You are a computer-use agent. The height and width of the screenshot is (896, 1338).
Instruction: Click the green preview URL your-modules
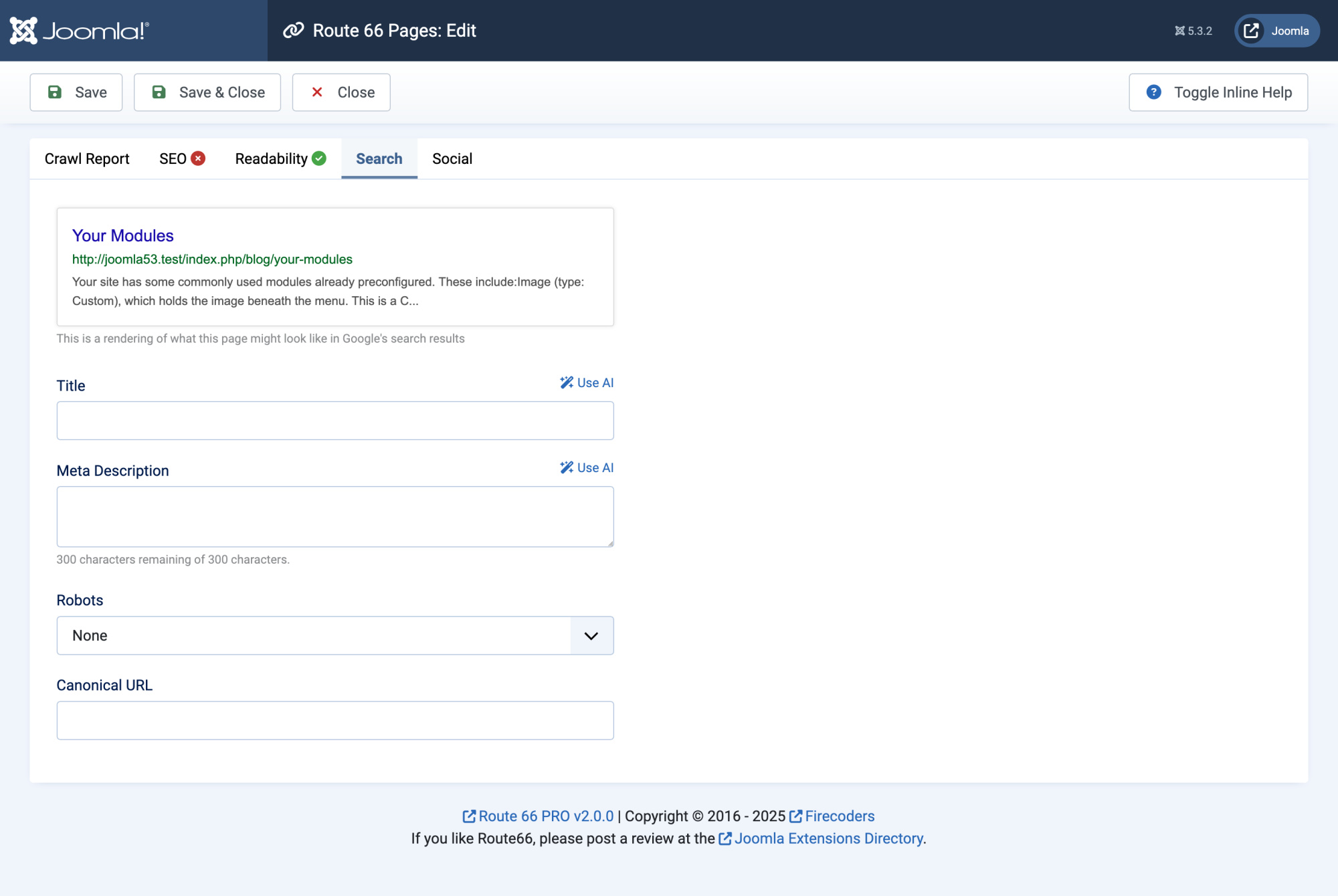point(212,259)
